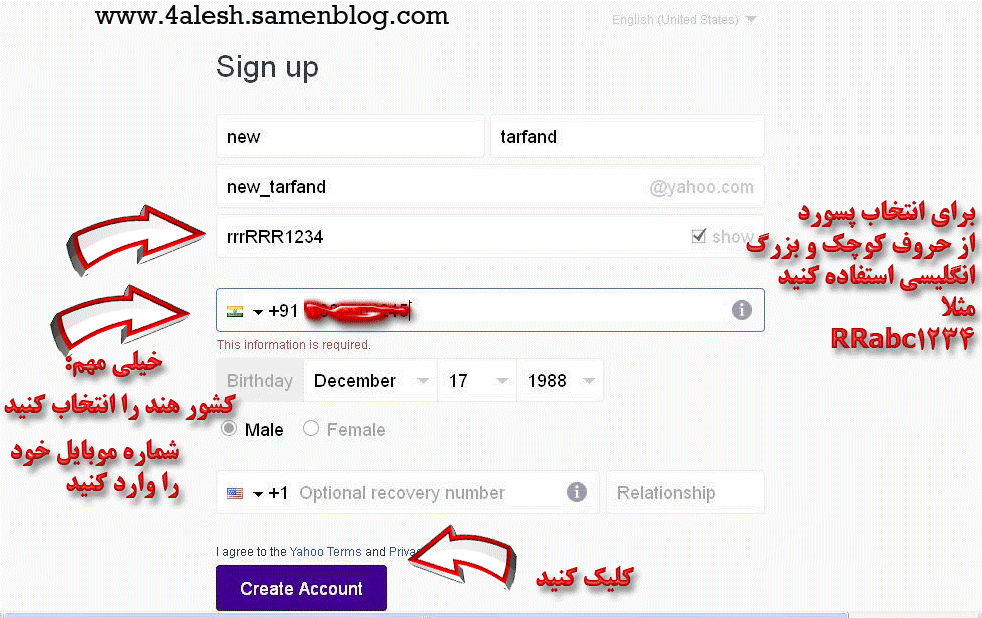The width and height of the screenshot is (982, 618).
Task: Select the Female radio button
Action: (x=311, y=429)
